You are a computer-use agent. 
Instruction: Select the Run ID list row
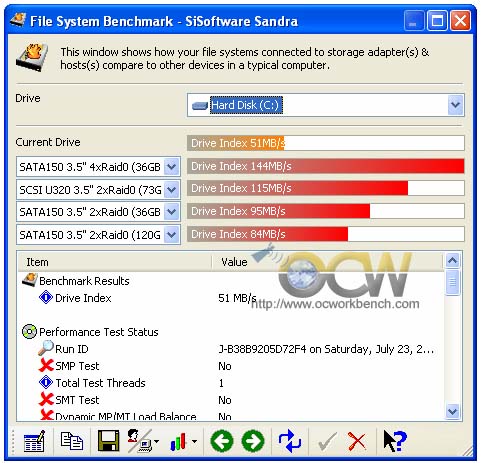tap(230, 349)
